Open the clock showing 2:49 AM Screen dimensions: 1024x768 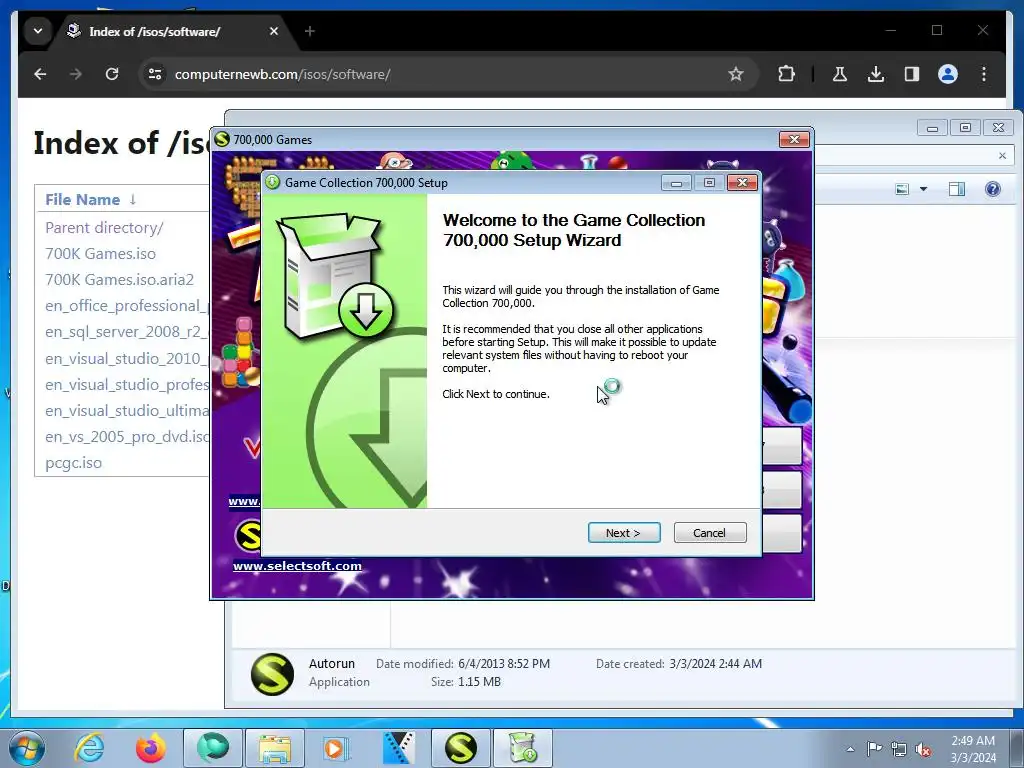tap(973, 749)
